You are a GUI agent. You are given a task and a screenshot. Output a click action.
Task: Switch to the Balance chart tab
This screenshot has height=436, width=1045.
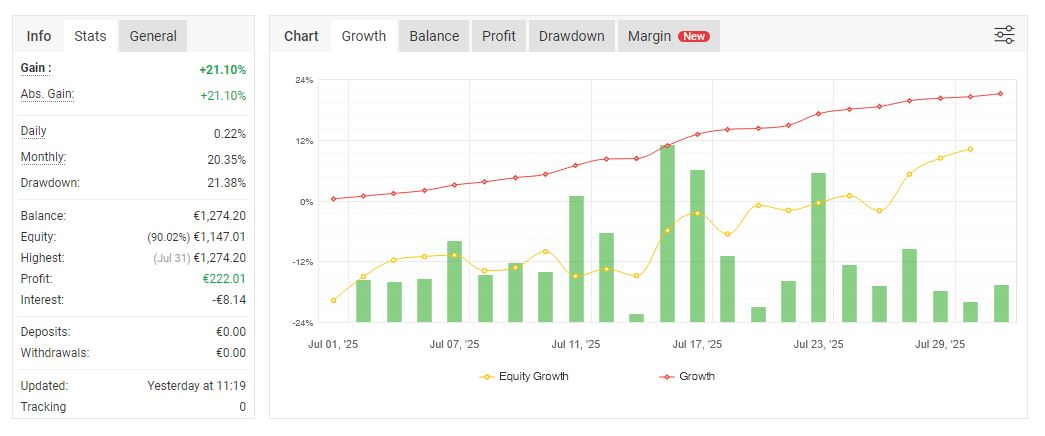click(434, 36)
